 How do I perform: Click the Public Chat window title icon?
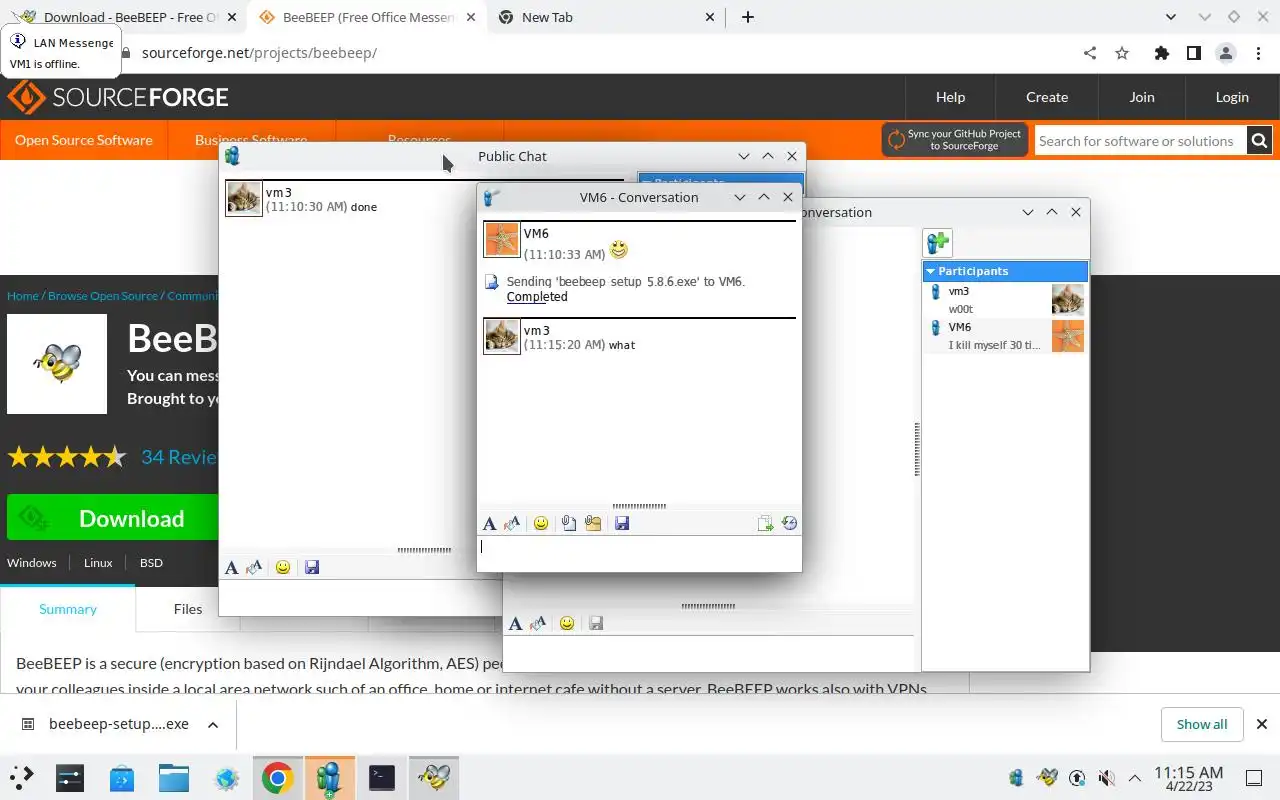tap(233, 156)
